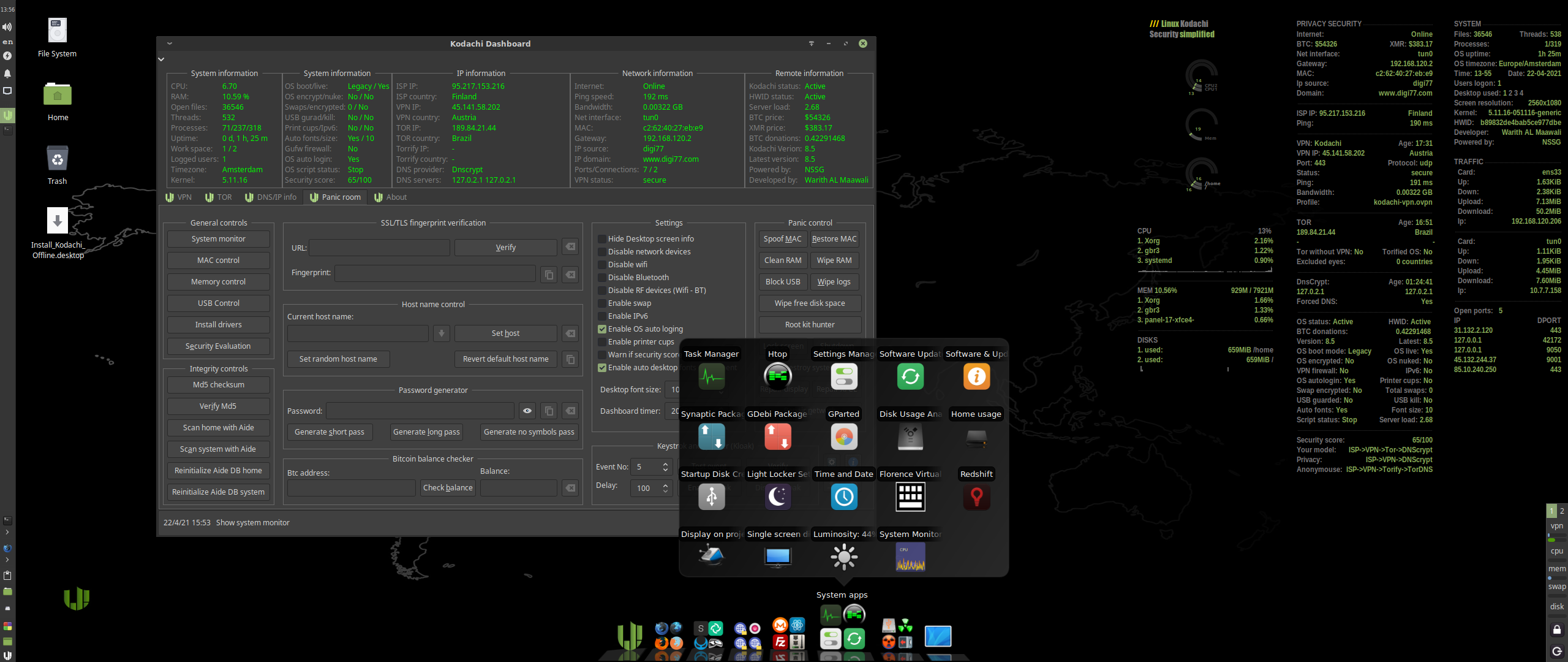
Task: Uncheck Enable OS auto loging
Action: [x=602, y=329]
